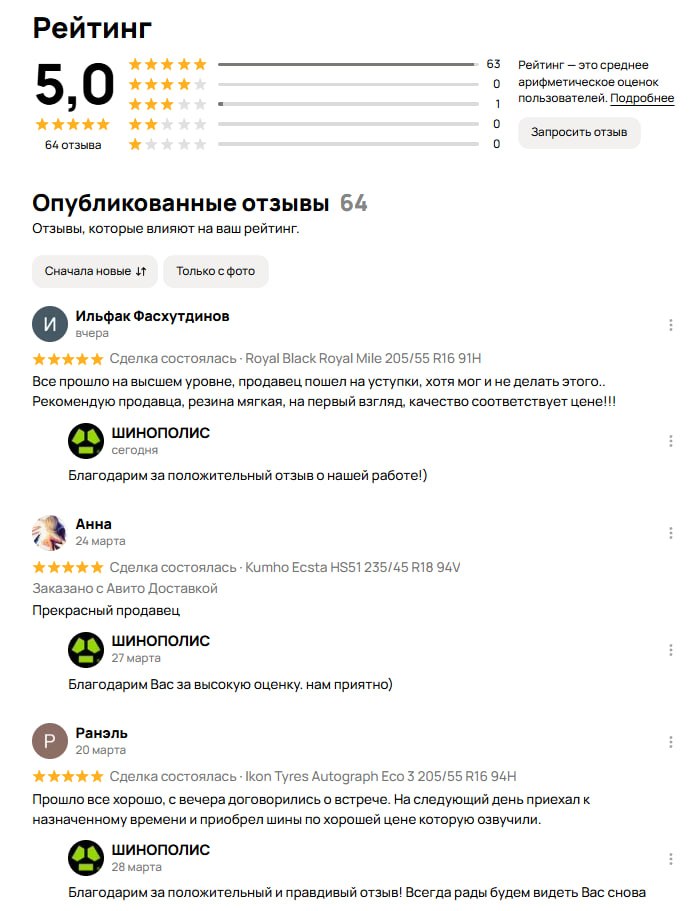Open the 'Подробнее' rating info link
The image size is (698, 911).
642,98
